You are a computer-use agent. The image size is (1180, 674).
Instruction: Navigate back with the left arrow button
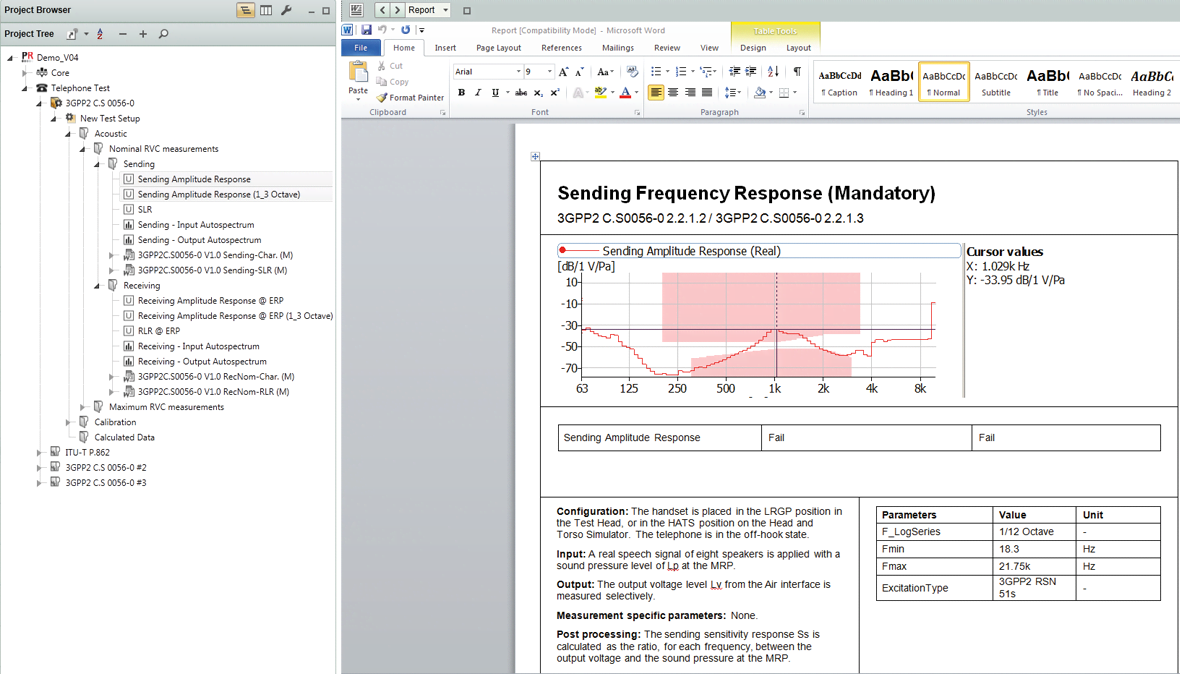click(x=382, y=10)
